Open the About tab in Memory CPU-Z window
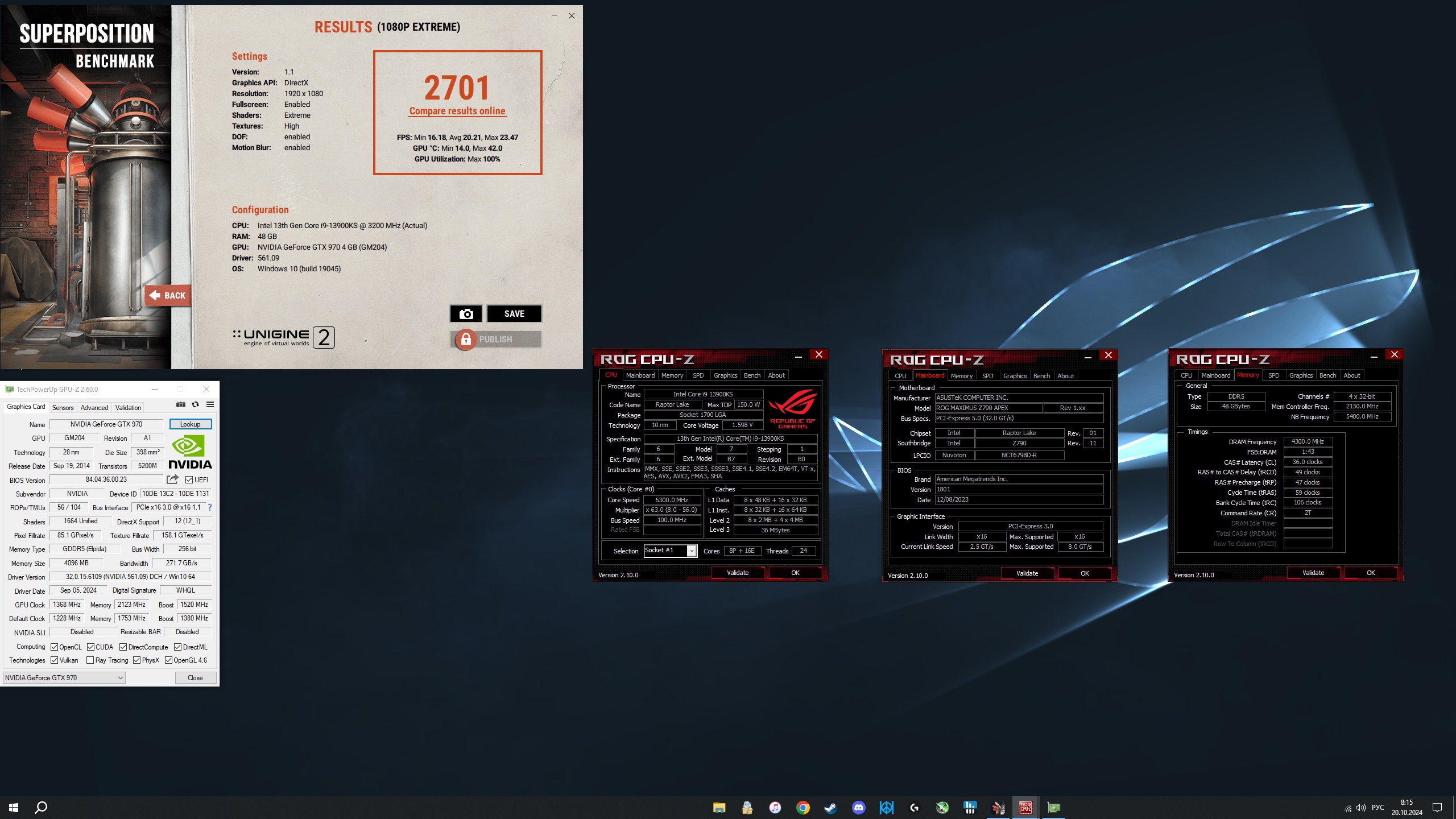Screen dimensions: 1456x819 click(x=1352, y=375)
